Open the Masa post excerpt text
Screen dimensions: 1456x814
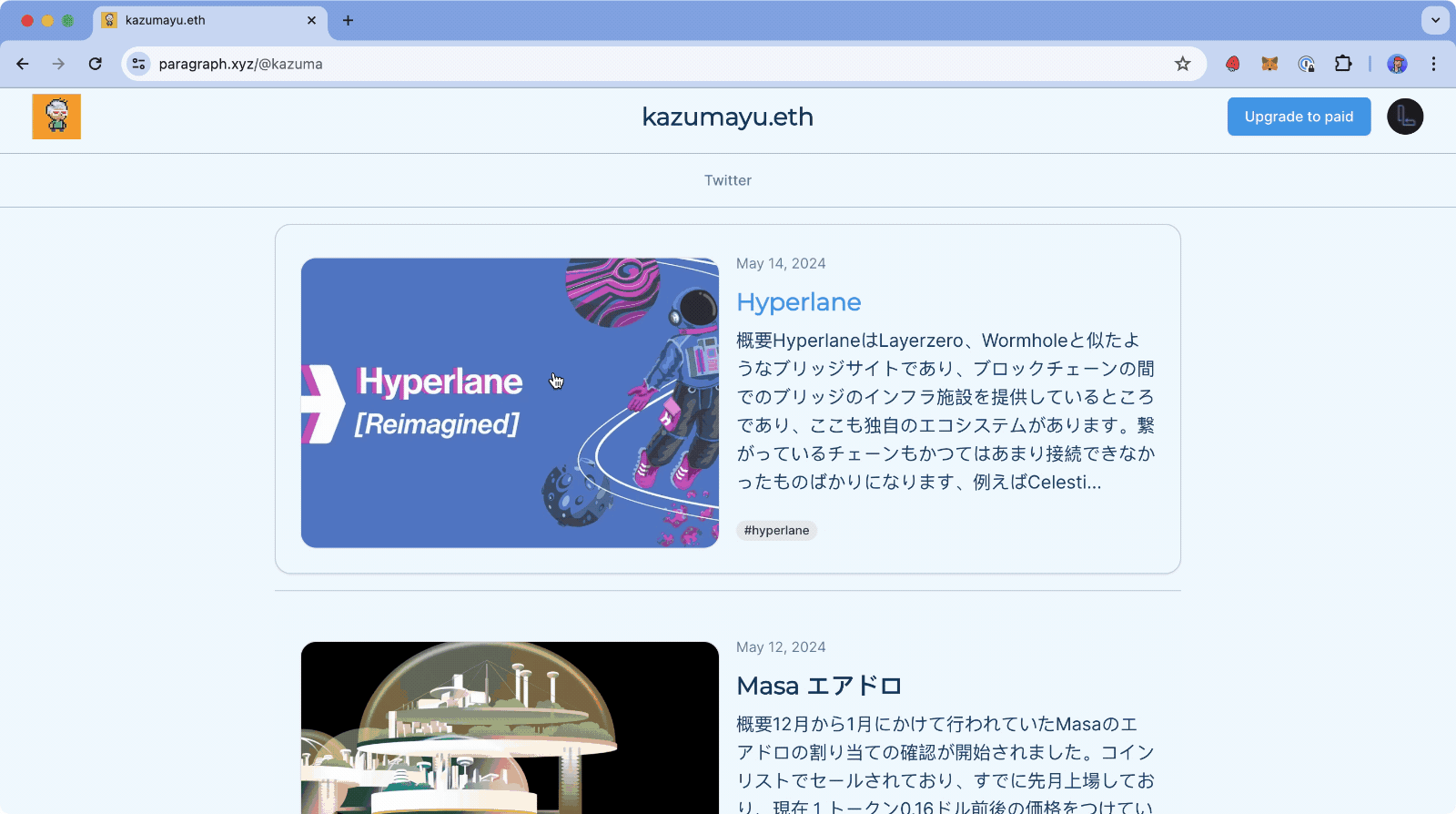pyautogui.click(x=945, y=763)
